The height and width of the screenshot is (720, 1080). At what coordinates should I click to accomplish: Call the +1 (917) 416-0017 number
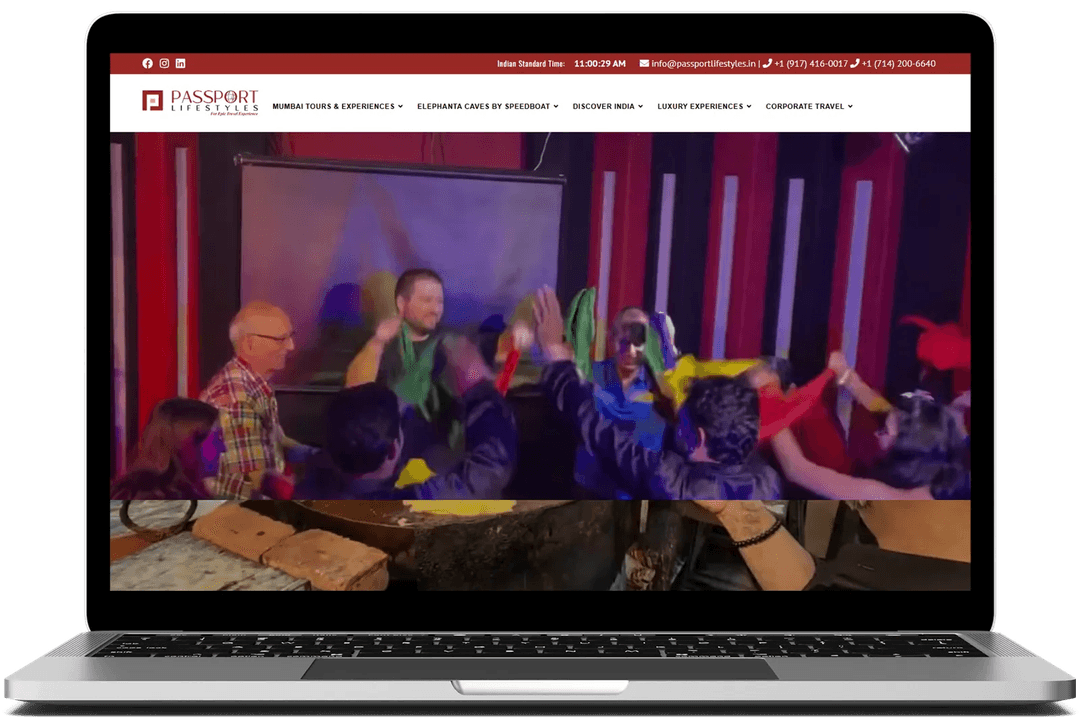pyautogui.click(x=811, y=63)
